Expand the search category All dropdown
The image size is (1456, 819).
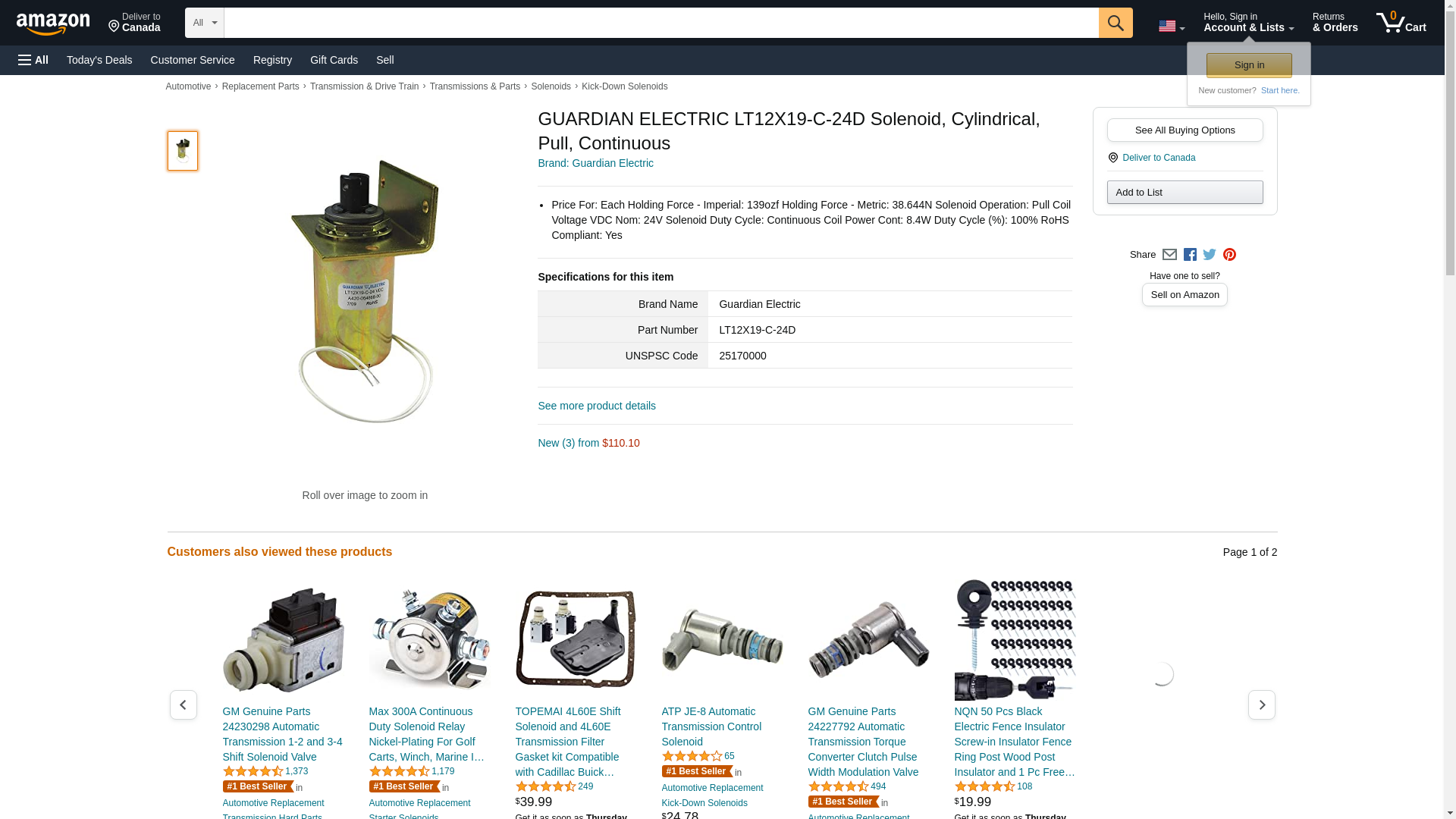coord(204,23)
